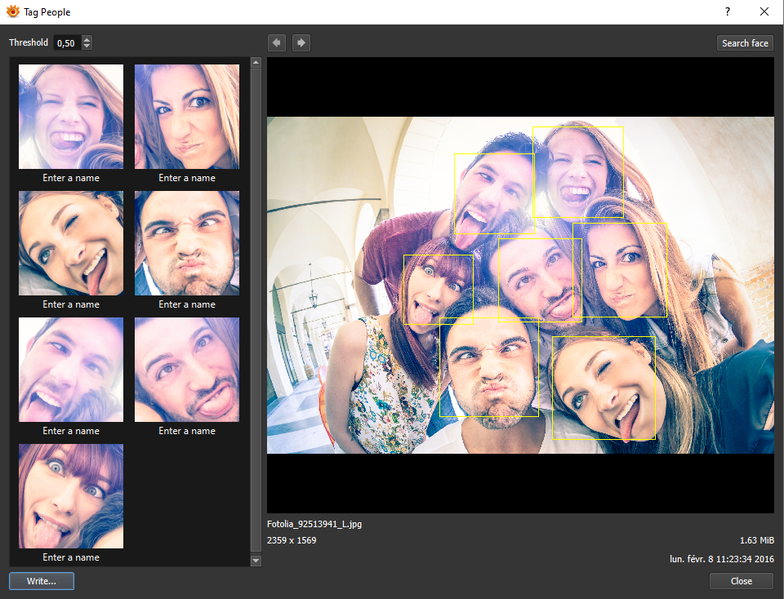The image size is (784, 599).
Task: Click the Write... button
Action: point(41,581)
